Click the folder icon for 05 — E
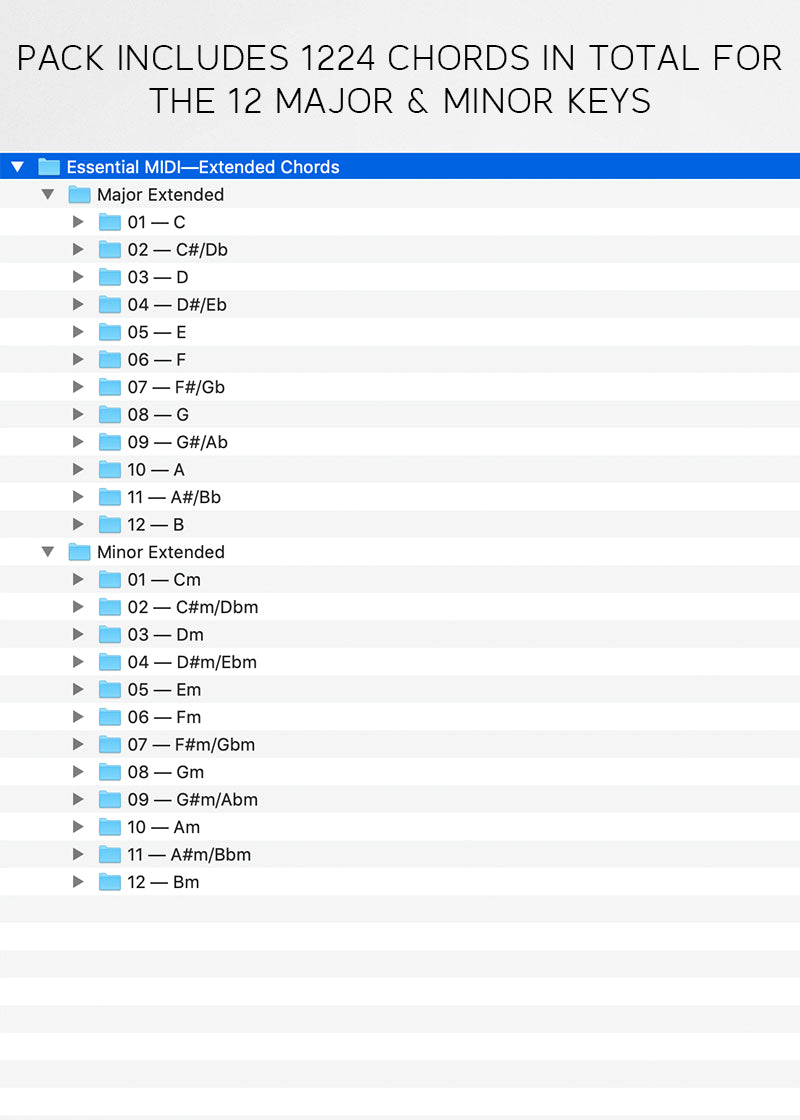 pyautogui.click(x=109, y=332)
